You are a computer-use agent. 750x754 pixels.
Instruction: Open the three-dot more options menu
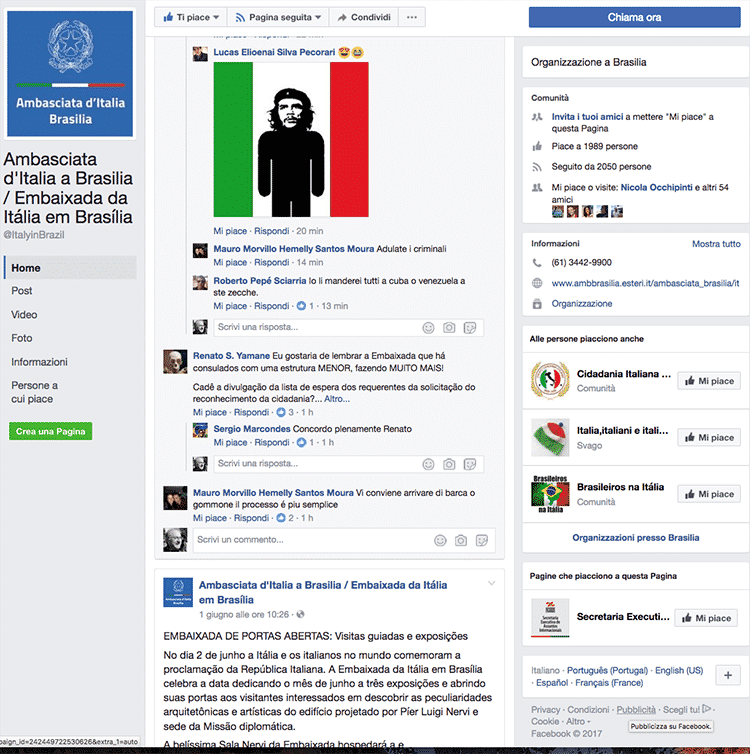click(412, 17)
